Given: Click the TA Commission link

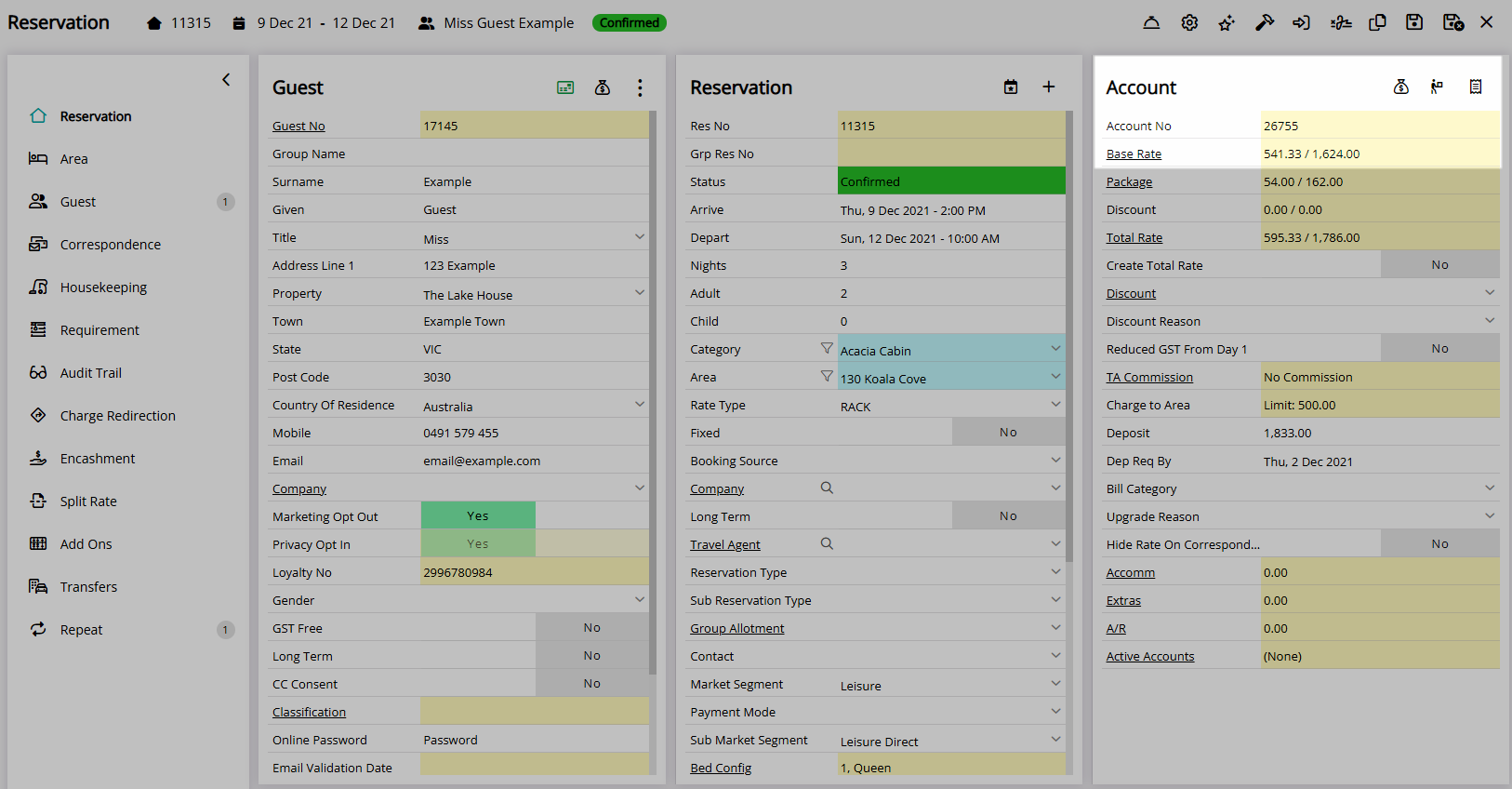Looking at the screenshot, I should (1149, 377).
